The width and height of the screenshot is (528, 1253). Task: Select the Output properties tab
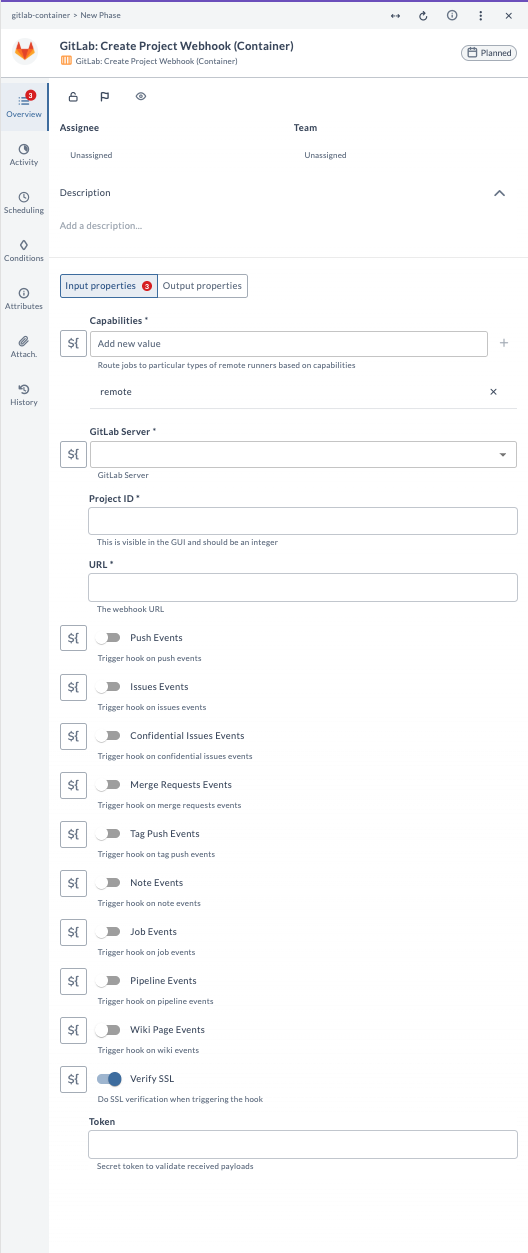pyautogui.click(x=202, y=286)
